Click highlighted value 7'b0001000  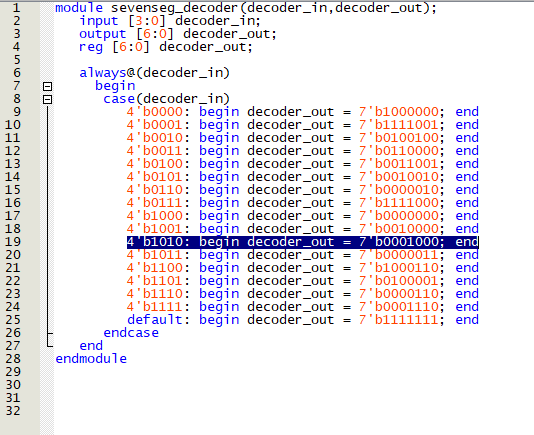[x=399, y=242]
